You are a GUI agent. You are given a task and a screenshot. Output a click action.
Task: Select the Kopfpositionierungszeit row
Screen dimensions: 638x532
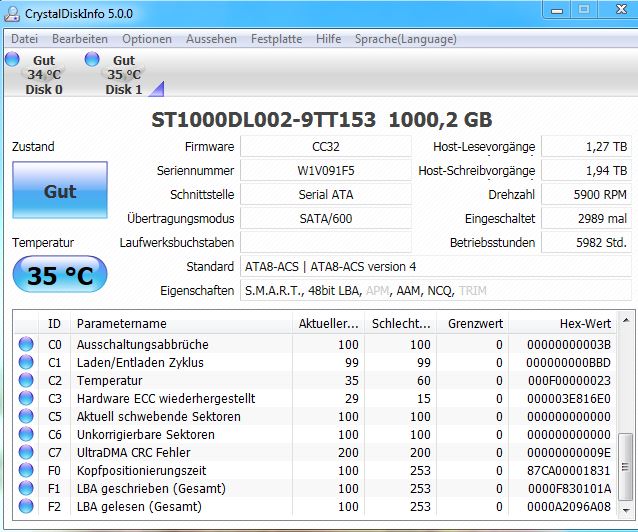[315, 470]
